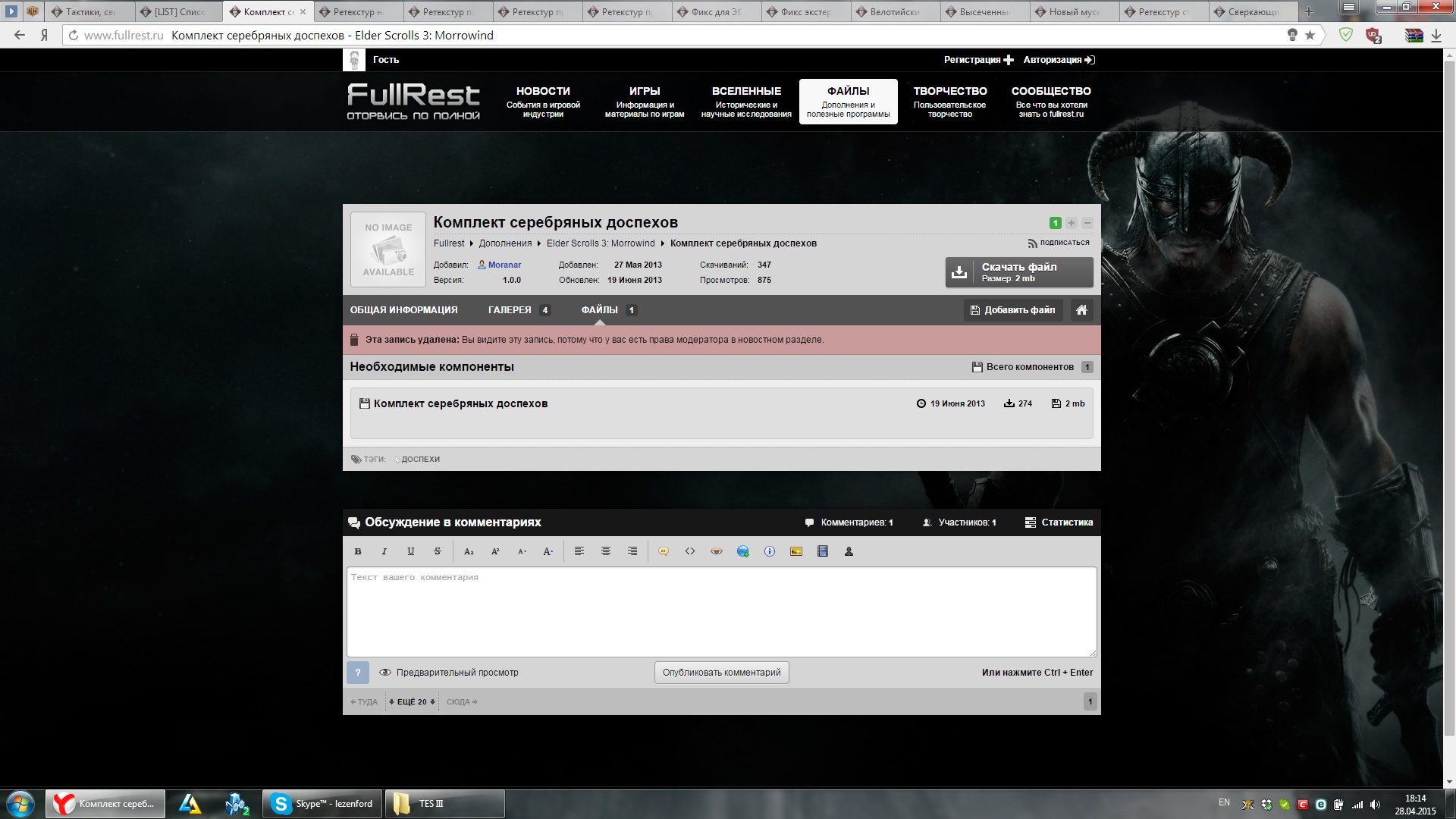Open TES III folder in taskbar
This screenshot has width=1456, height=819.
pyautogui.click(x=445, y=804)
